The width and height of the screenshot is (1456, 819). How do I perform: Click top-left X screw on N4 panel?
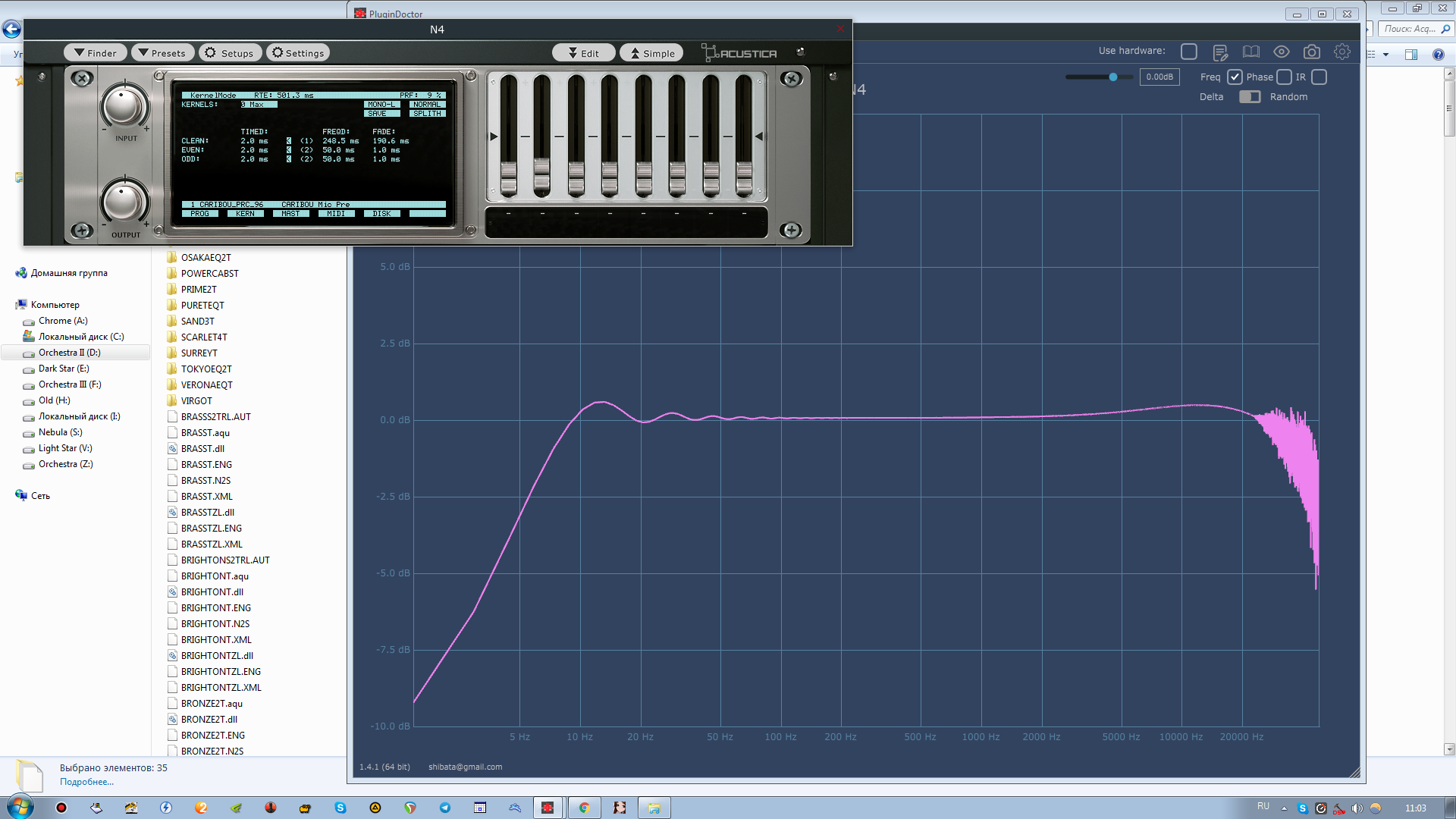[x=82, y=79]
